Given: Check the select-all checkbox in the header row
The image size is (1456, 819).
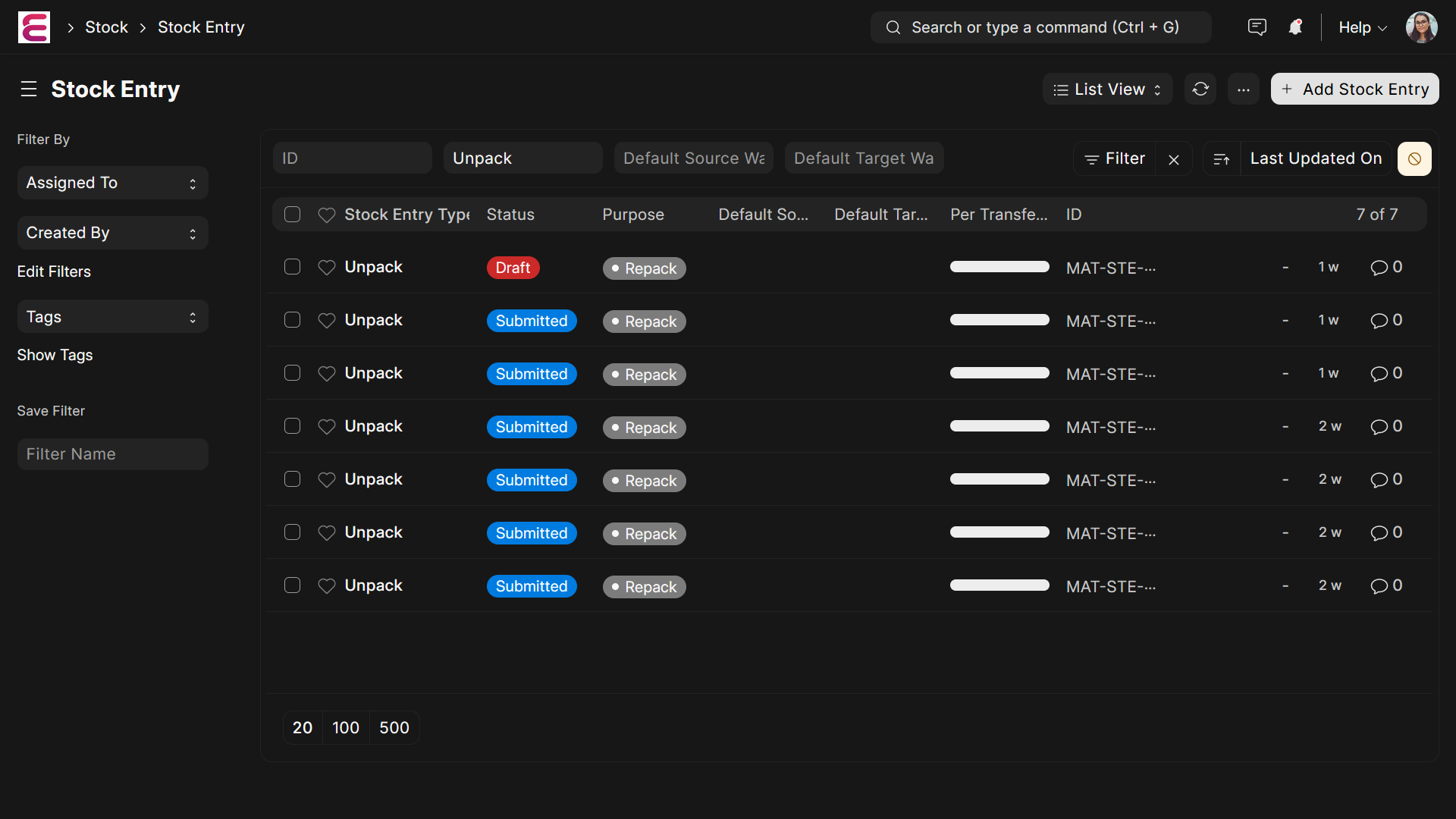Looking at the screenshot, I should 292,214.
